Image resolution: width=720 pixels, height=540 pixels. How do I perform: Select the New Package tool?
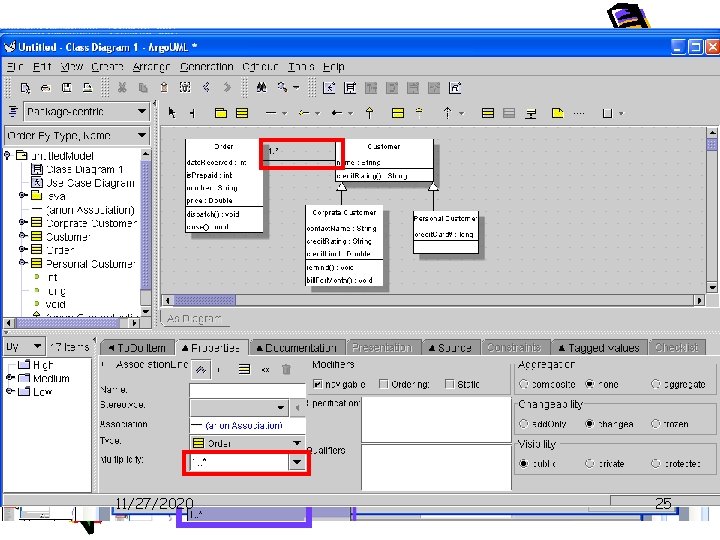220,112
